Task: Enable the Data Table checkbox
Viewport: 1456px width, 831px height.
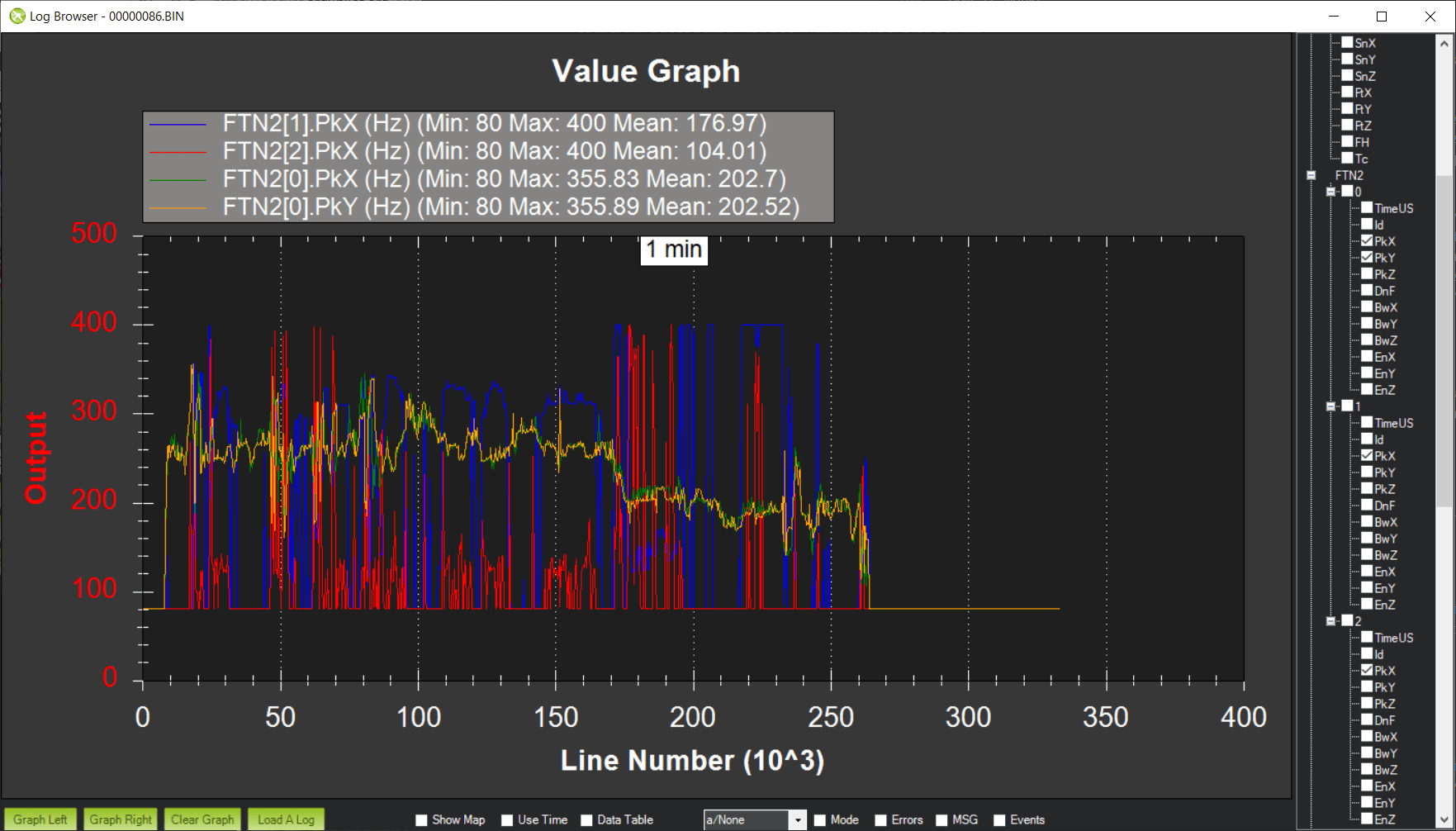Action: (586, 819)
